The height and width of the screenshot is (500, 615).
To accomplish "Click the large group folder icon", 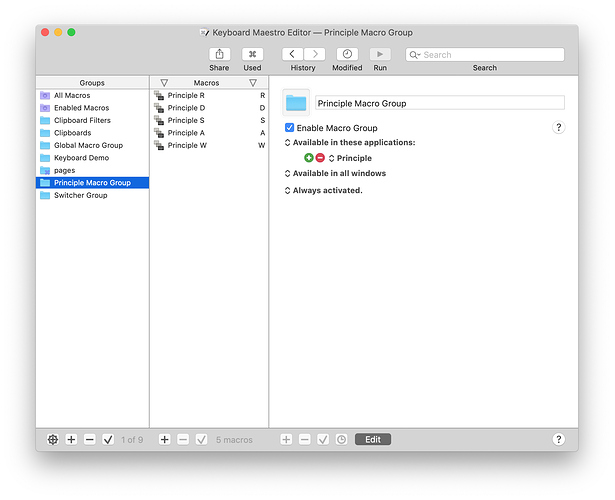I will coord(296,103).
